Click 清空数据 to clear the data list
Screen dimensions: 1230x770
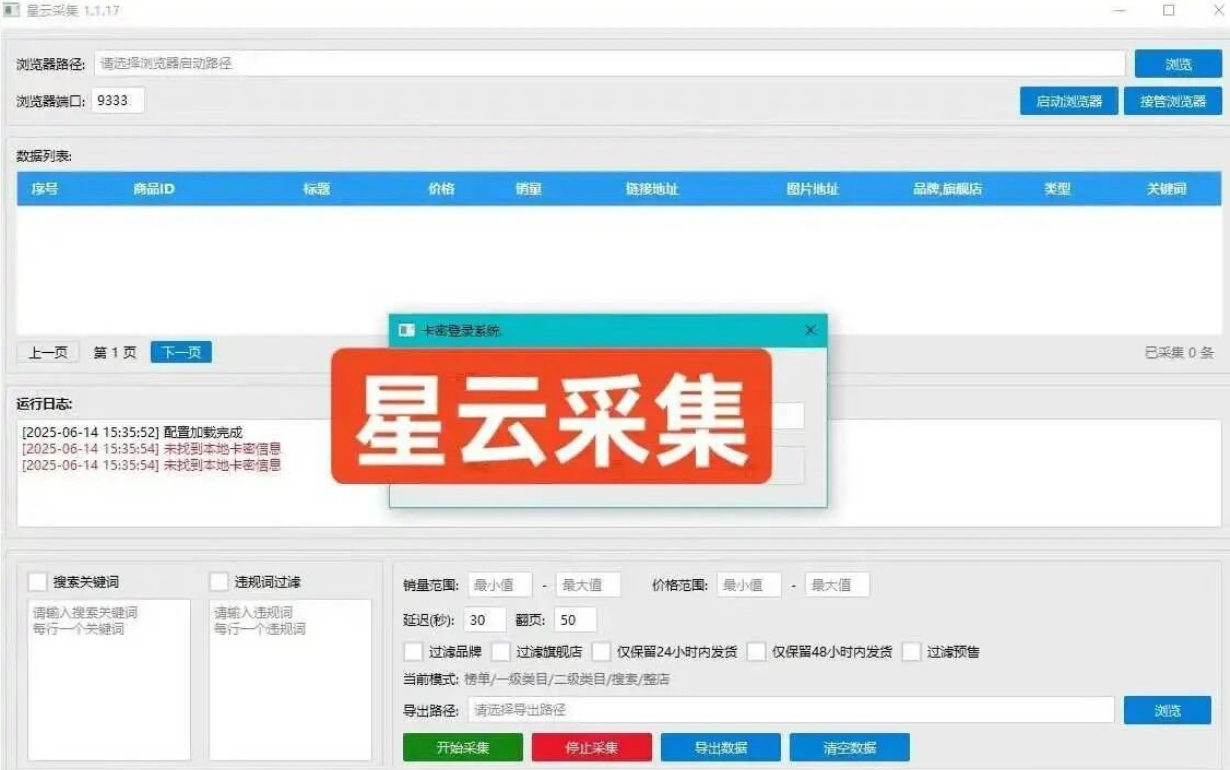point(851,746)
